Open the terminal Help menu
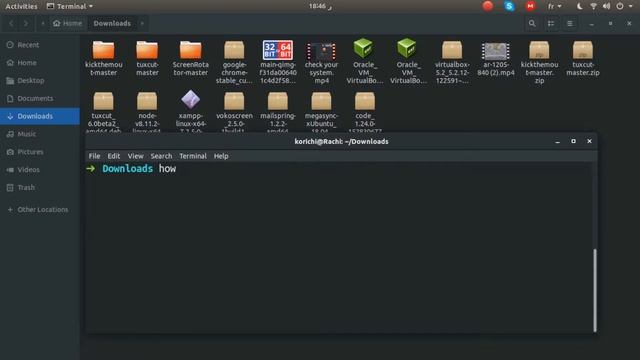640x360 pixels. (221, 156)
